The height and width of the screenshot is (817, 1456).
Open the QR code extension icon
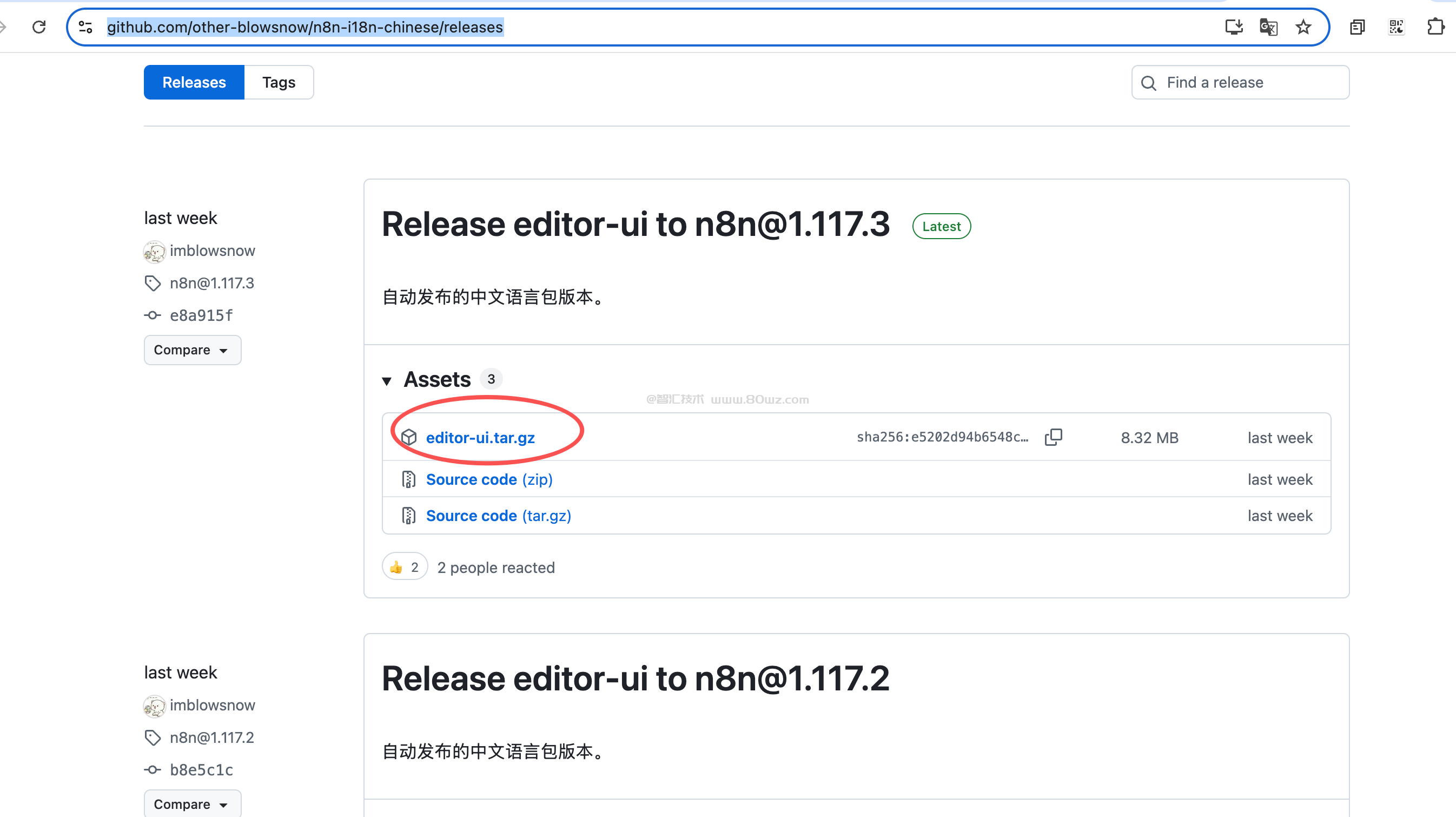(x=1396, y=27)
